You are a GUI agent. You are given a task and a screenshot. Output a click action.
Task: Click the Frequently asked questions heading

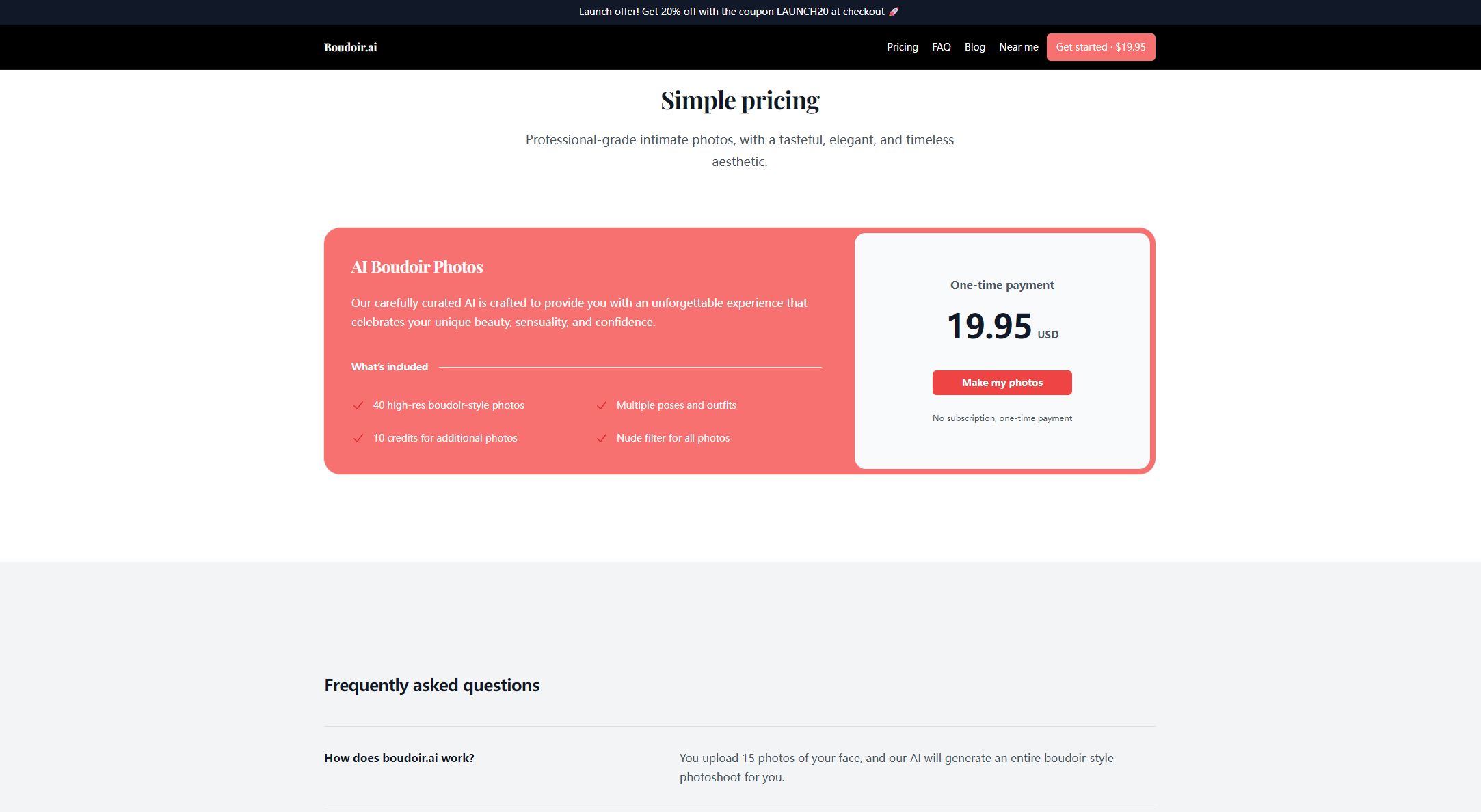432,685
